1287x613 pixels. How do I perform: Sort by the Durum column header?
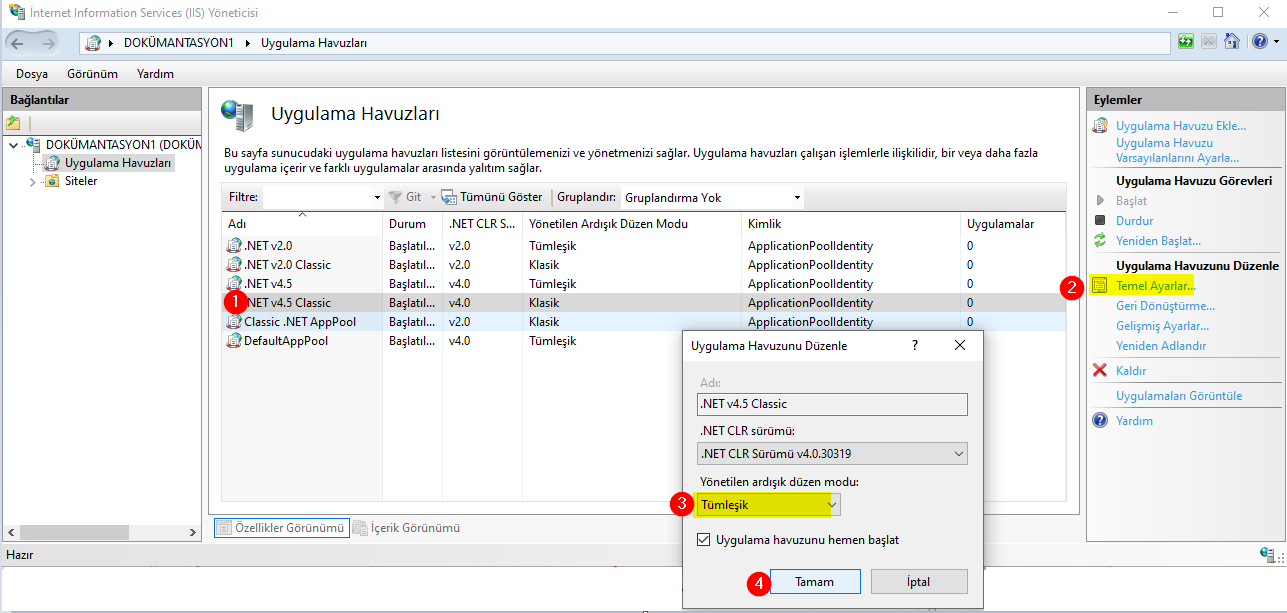(413, 224)
